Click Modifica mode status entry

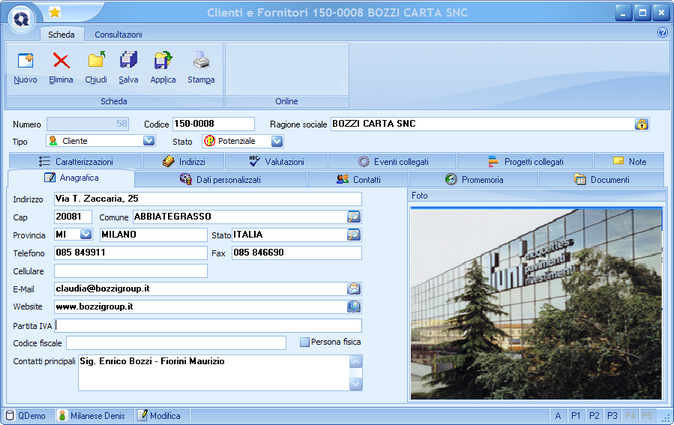pos(159,416)
